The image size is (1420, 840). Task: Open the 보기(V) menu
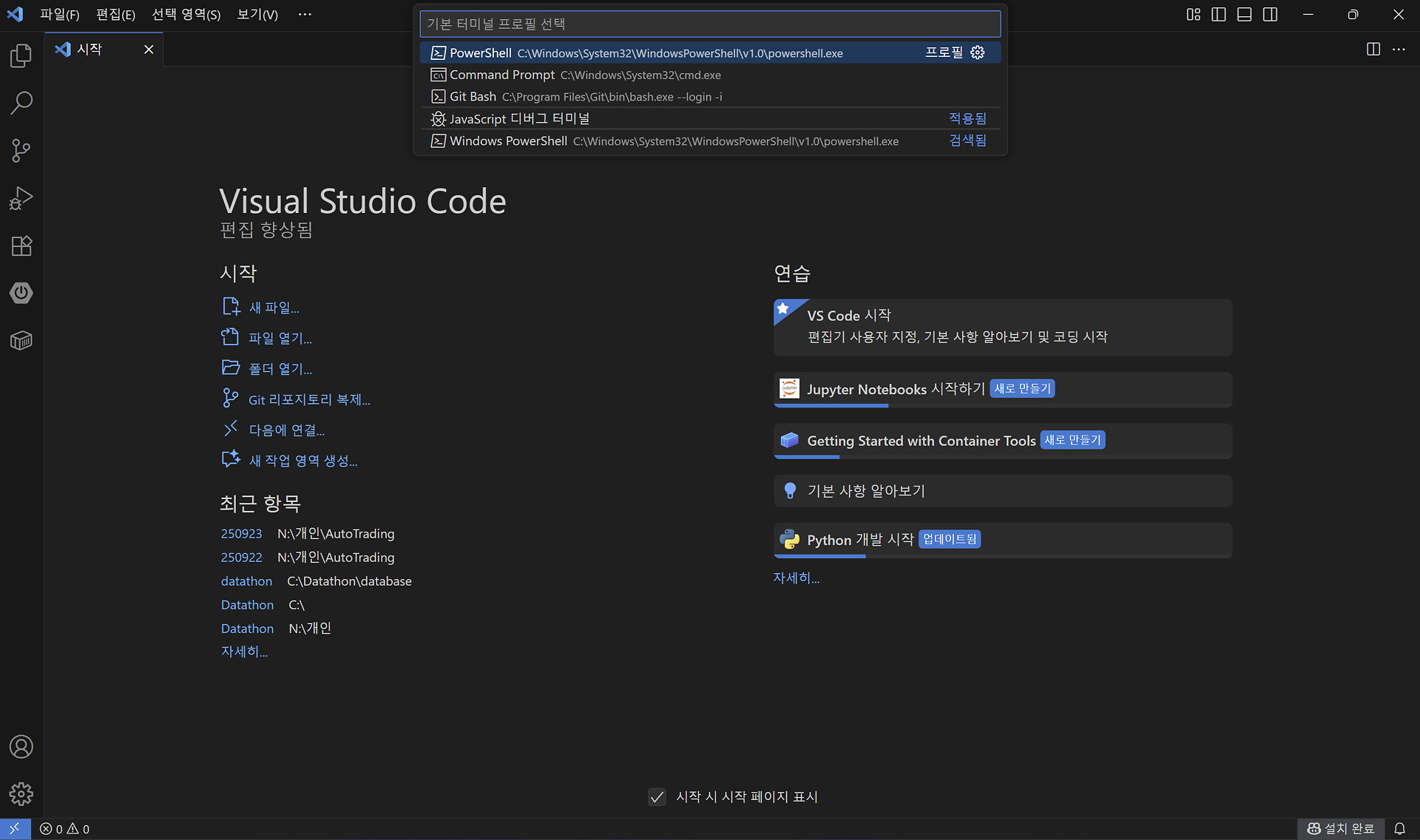point(257,15)
